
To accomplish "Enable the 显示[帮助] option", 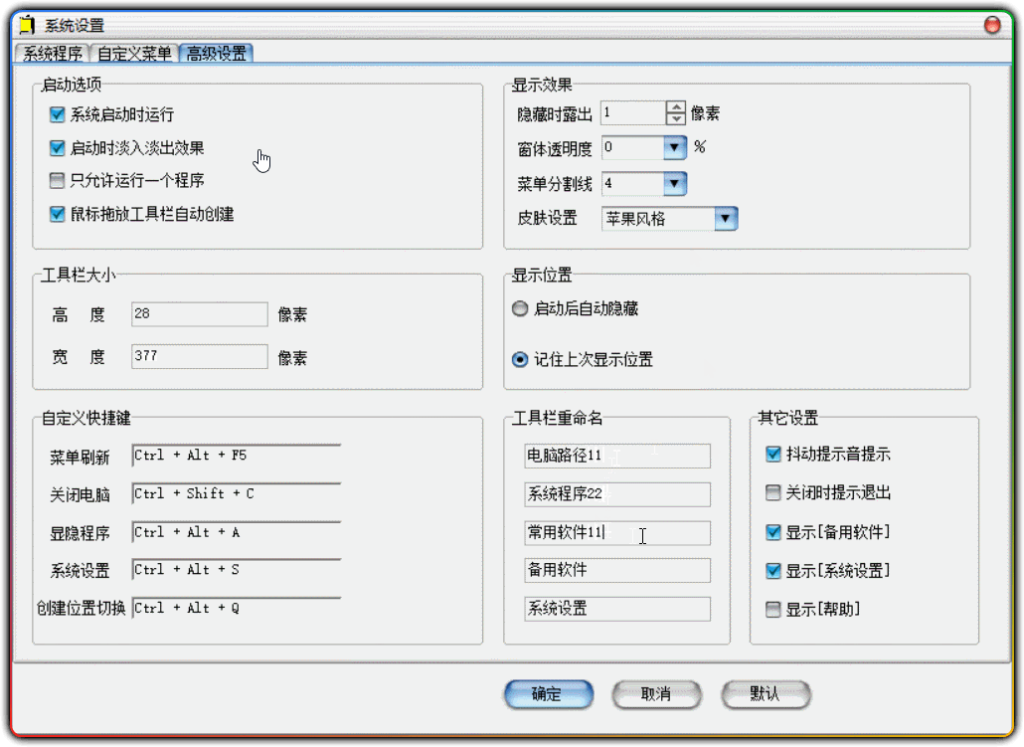I will point(773,609).
